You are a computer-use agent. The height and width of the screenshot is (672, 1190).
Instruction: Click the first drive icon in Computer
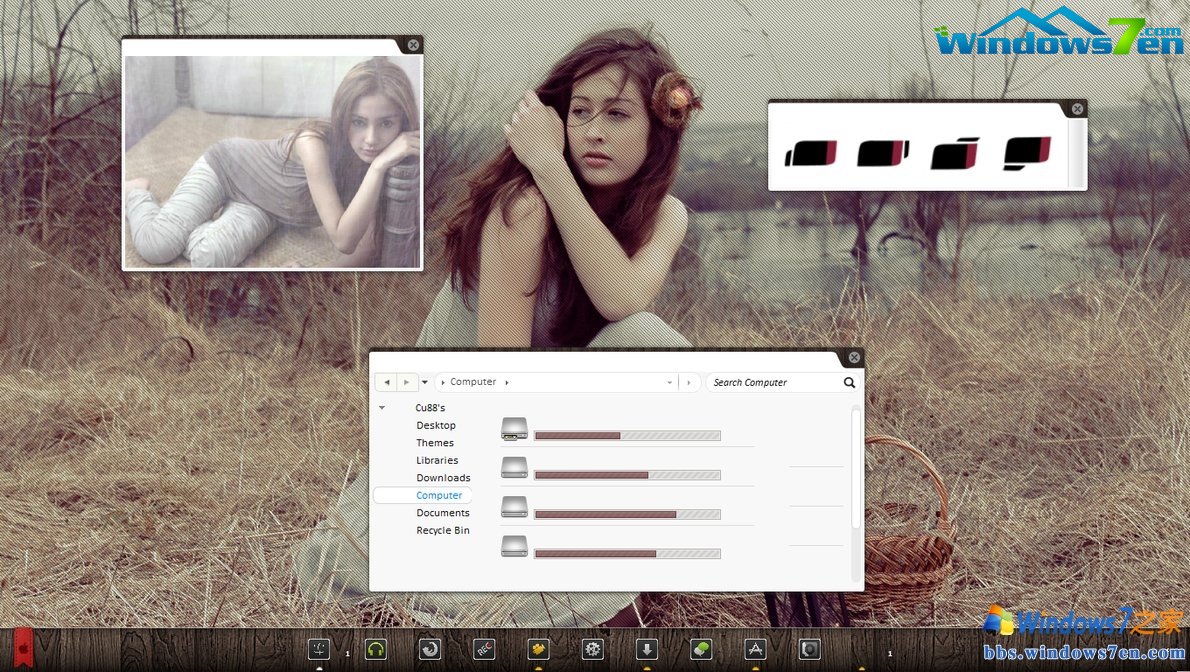[x=514, y=429]
